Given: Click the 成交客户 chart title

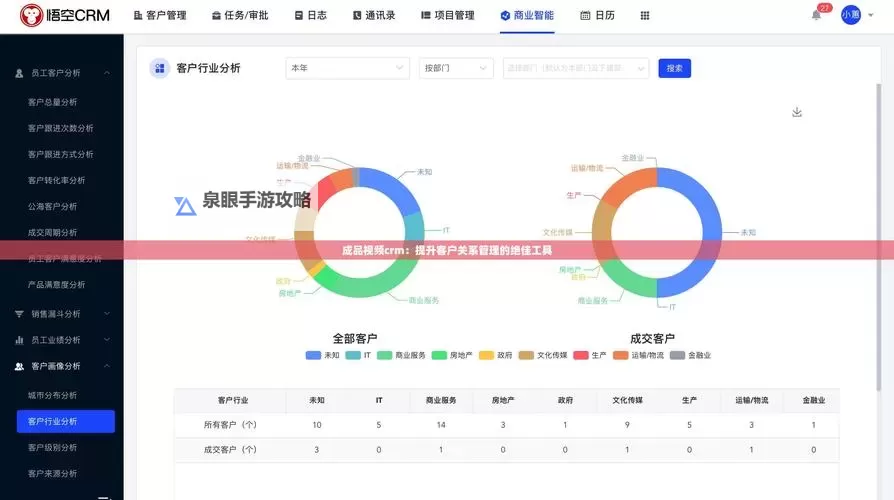Looking at the screenshot, I should pos(652,339).
